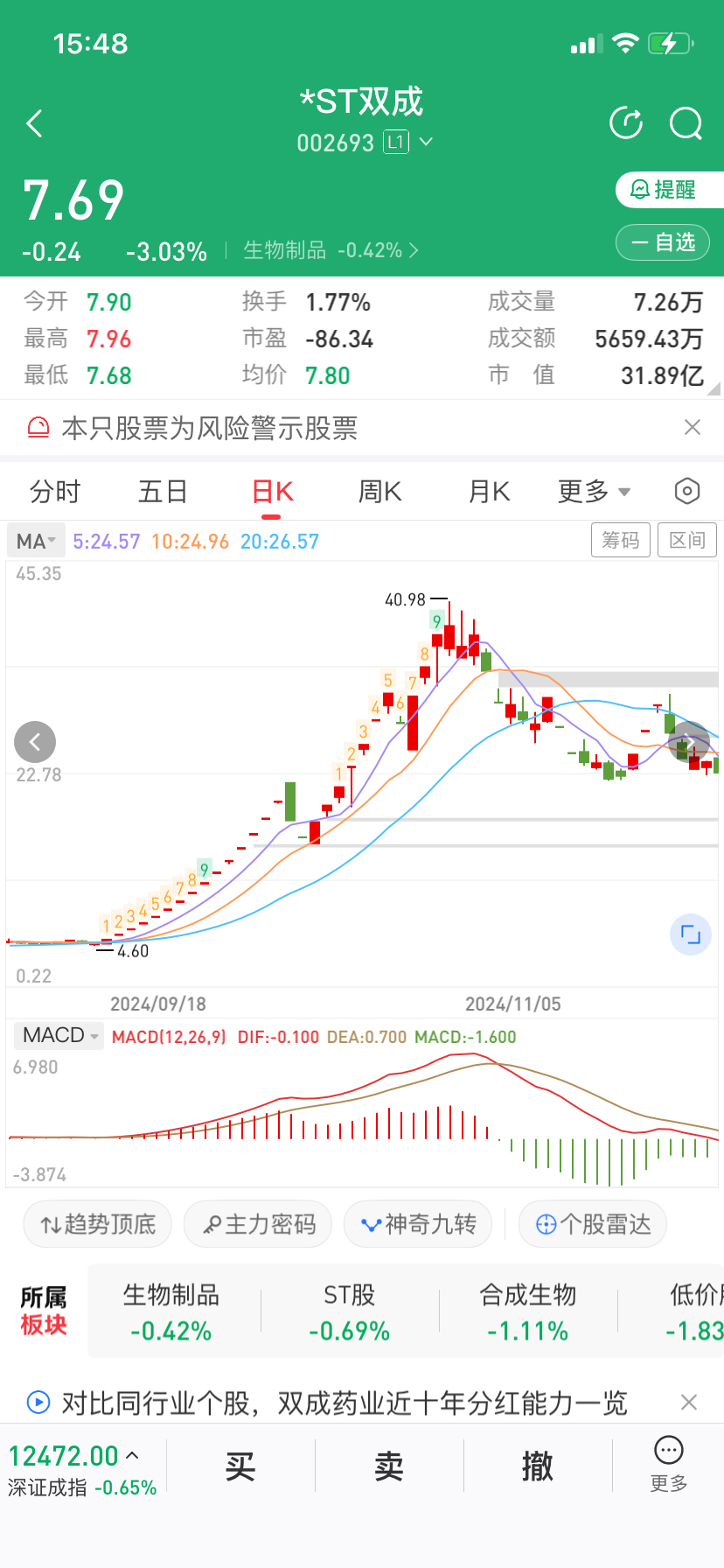The image size is (724, 1568).
Task: Tap the 卖 sell button
Action: [389, 1466]
